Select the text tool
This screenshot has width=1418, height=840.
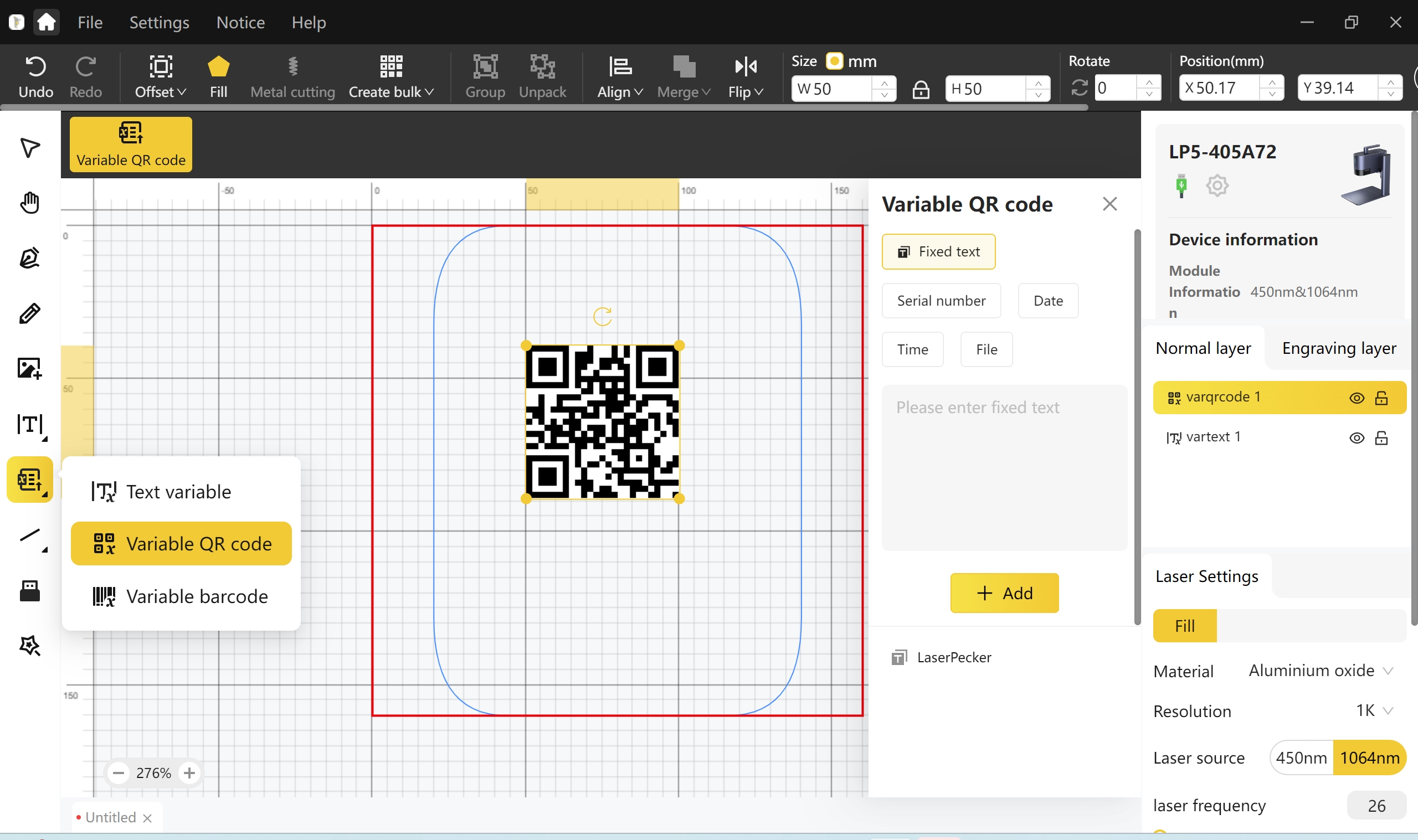tap(29, 424)
